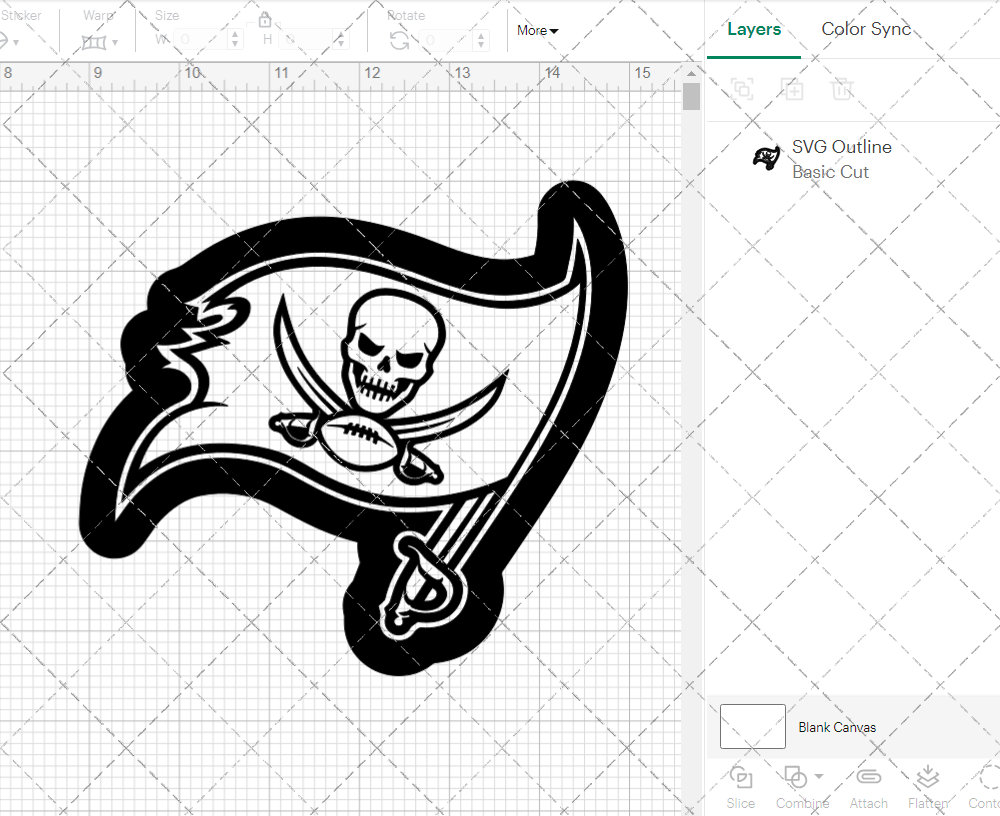Click the canvas vertical scrollbar thumb

(691, 97)
